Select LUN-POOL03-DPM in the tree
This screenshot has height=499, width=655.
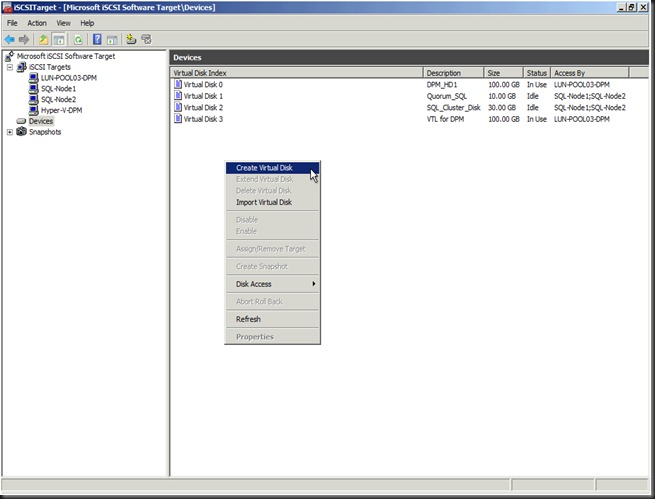click(68, 77)
